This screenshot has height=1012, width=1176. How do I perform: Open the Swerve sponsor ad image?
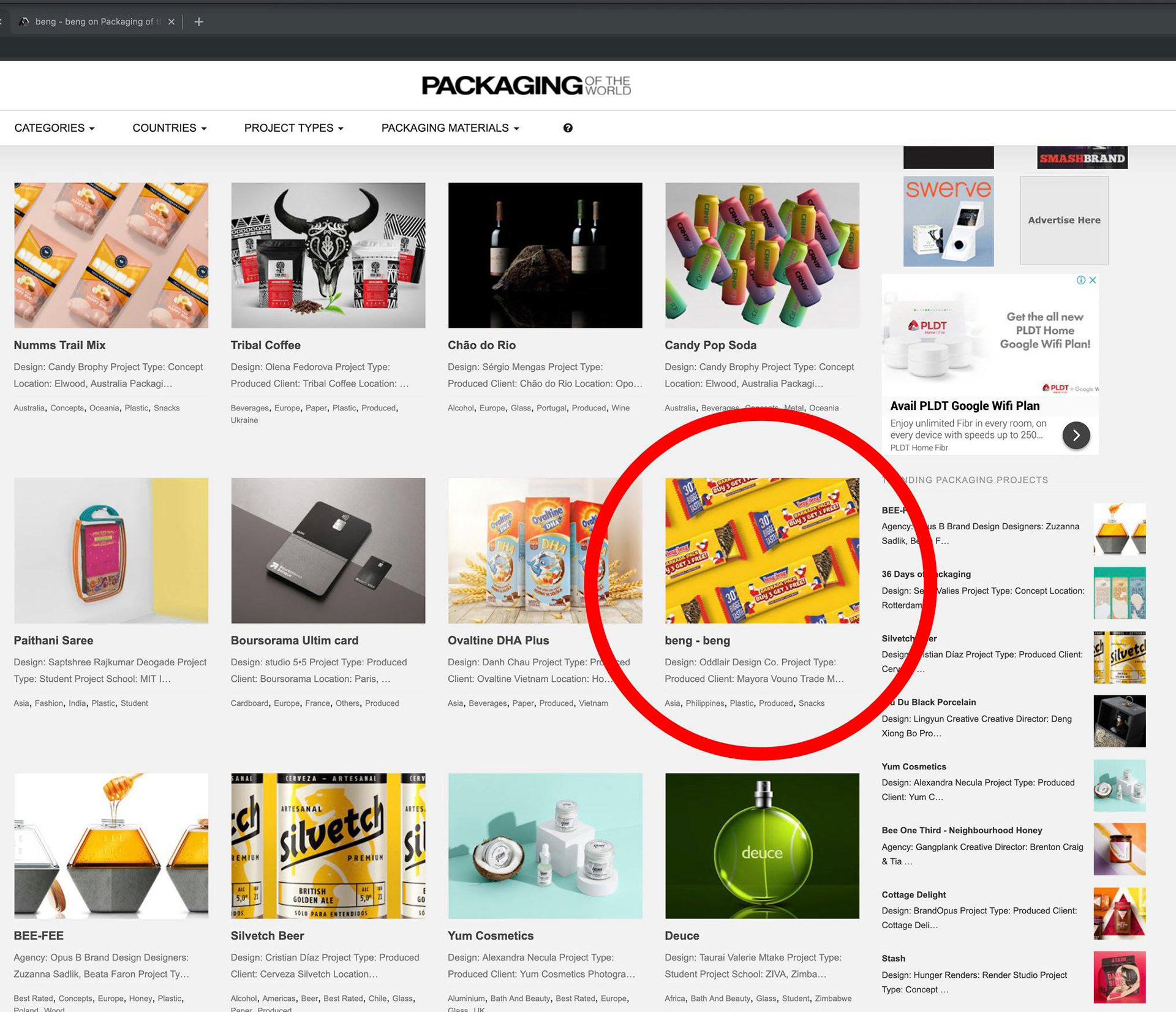(x=948, y=221)
